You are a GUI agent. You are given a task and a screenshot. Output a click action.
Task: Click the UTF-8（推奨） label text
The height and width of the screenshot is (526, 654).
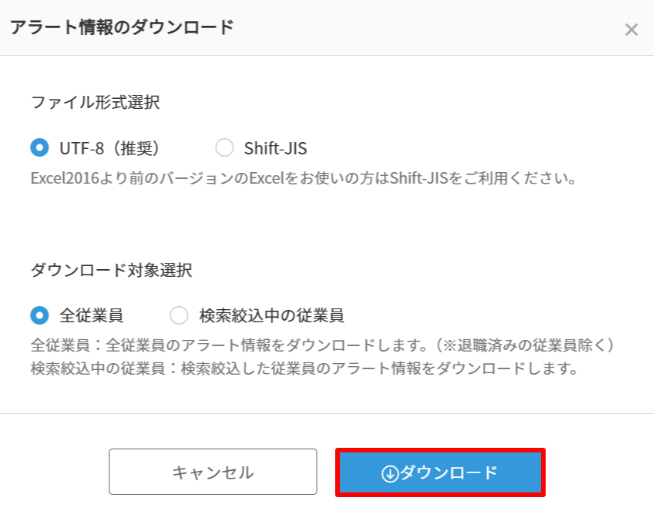pyautogui.click(x=109, y=148)
